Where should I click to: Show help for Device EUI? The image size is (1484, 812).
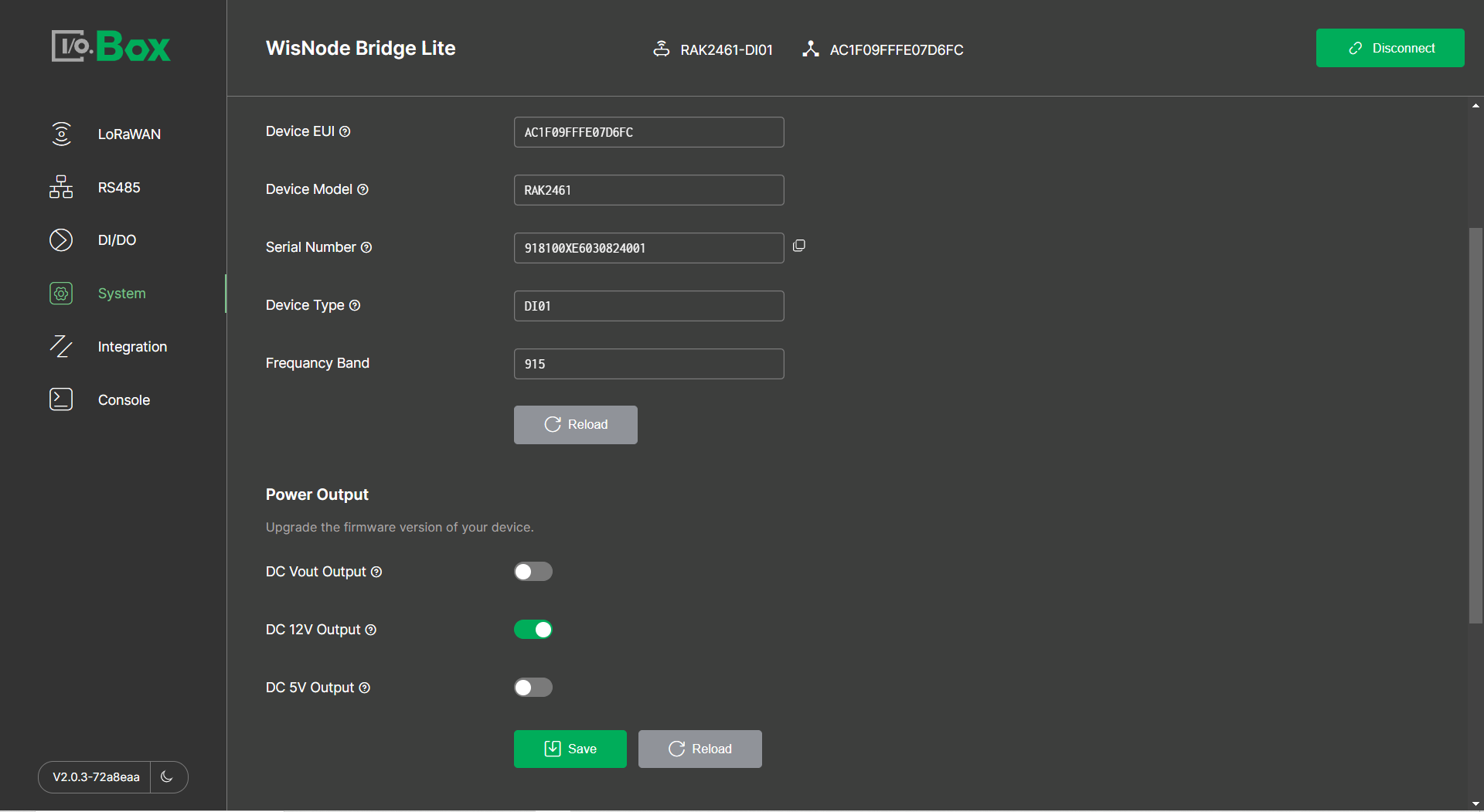coord(345,131)
